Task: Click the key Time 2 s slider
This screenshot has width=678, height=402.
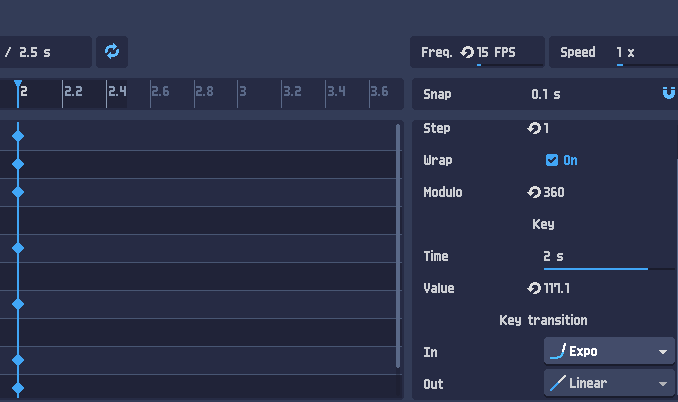Action: [609, 257]
